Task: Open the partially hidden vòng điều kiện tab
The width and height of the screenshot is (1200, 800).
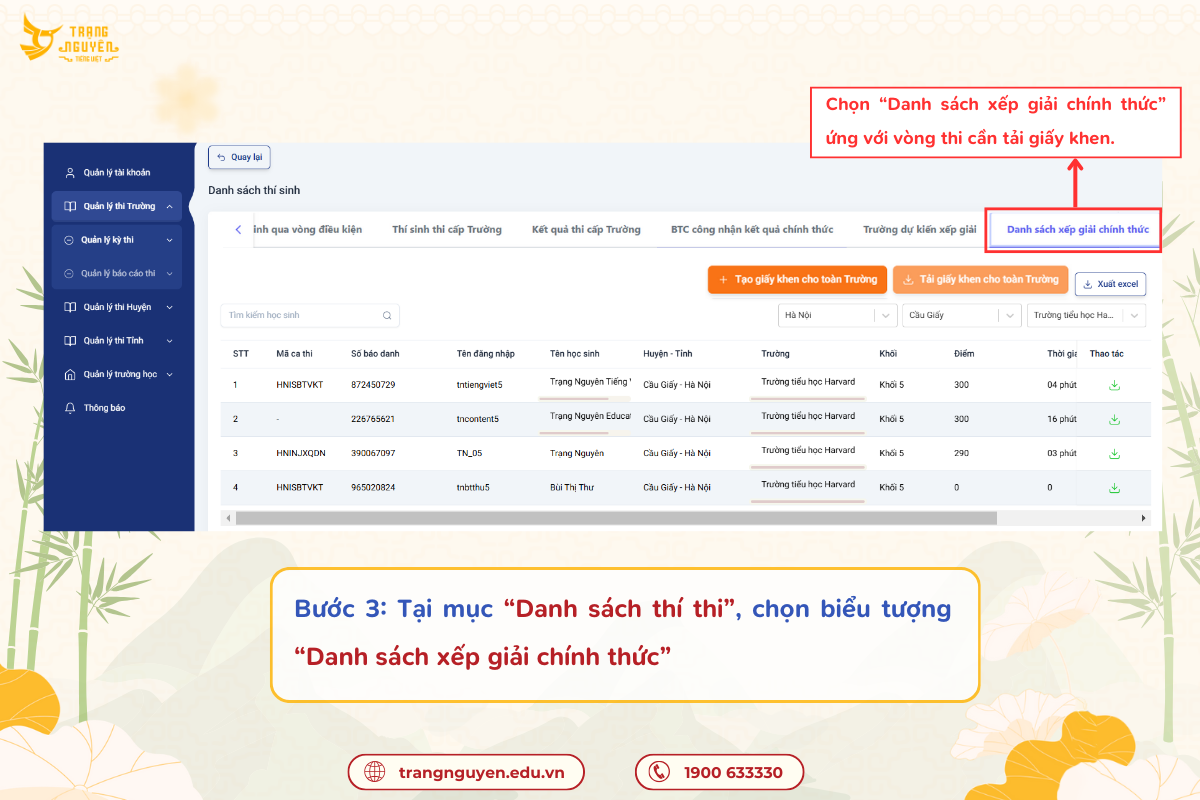Action: click(x=308, y=230)
